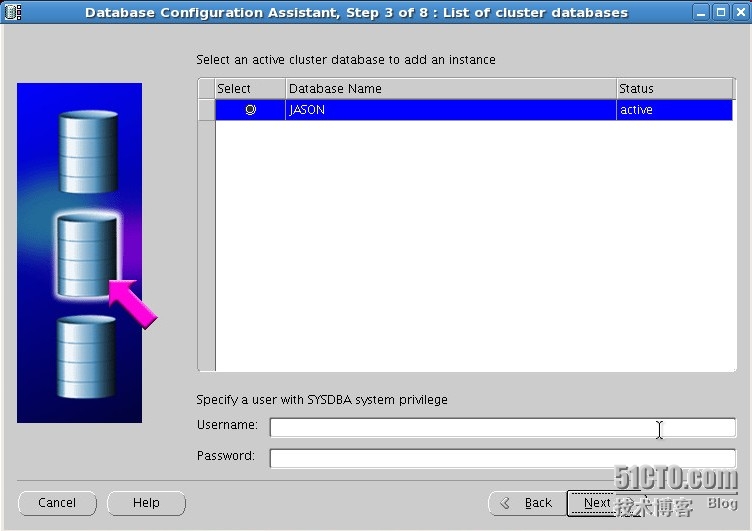Screen dimensions: 752x531
Task: Click the JASON database name cell
Action: pyautogui.click(x=450, y=110)
